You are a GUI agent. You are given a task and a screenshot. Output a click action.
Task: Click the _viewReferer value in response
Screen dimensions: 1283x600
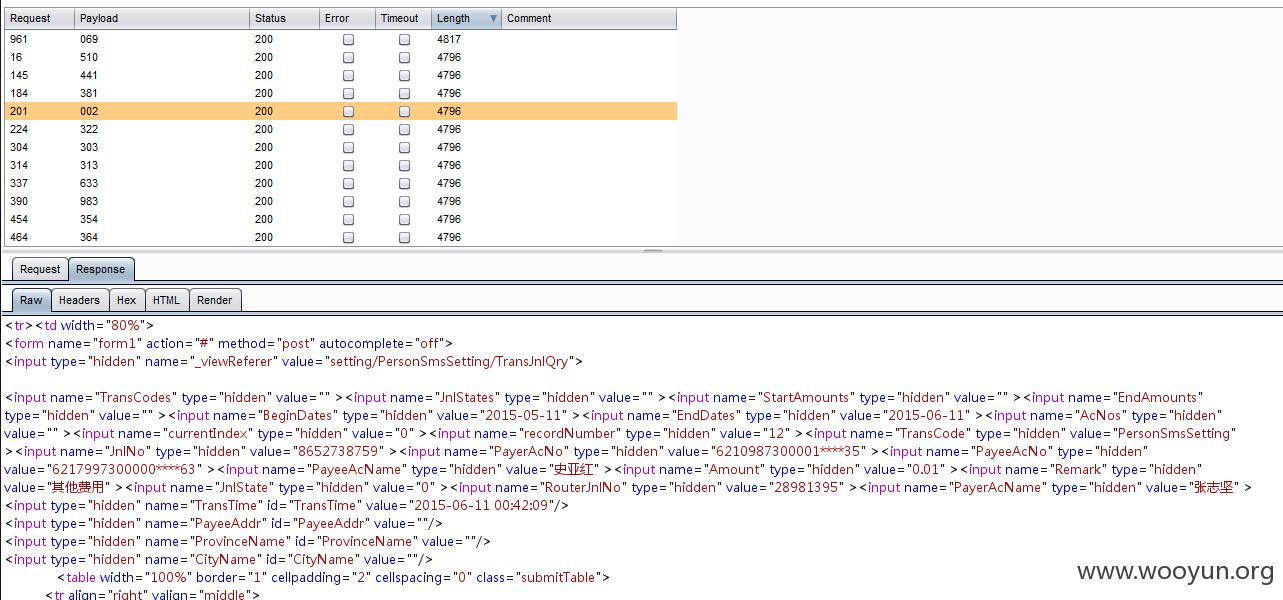[450, 361]
